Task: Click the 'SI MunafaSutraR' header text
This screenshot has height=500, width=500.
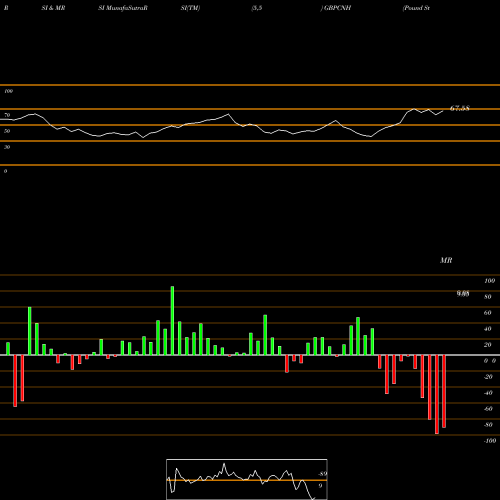Action: coord(123,8)
